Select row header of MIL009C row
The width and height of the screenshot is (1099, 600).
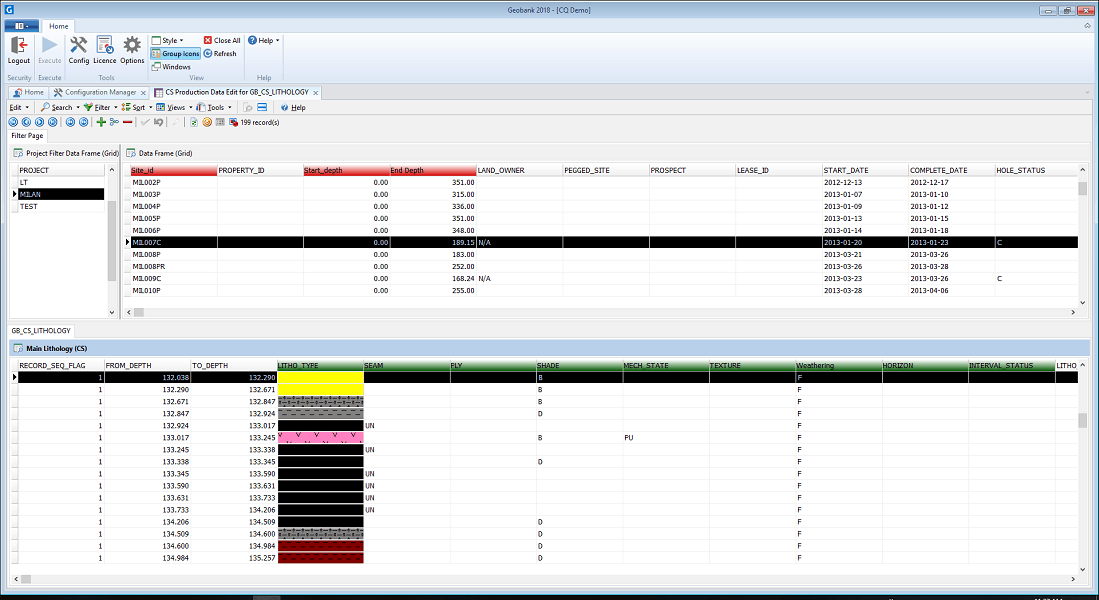pos(126,279)
